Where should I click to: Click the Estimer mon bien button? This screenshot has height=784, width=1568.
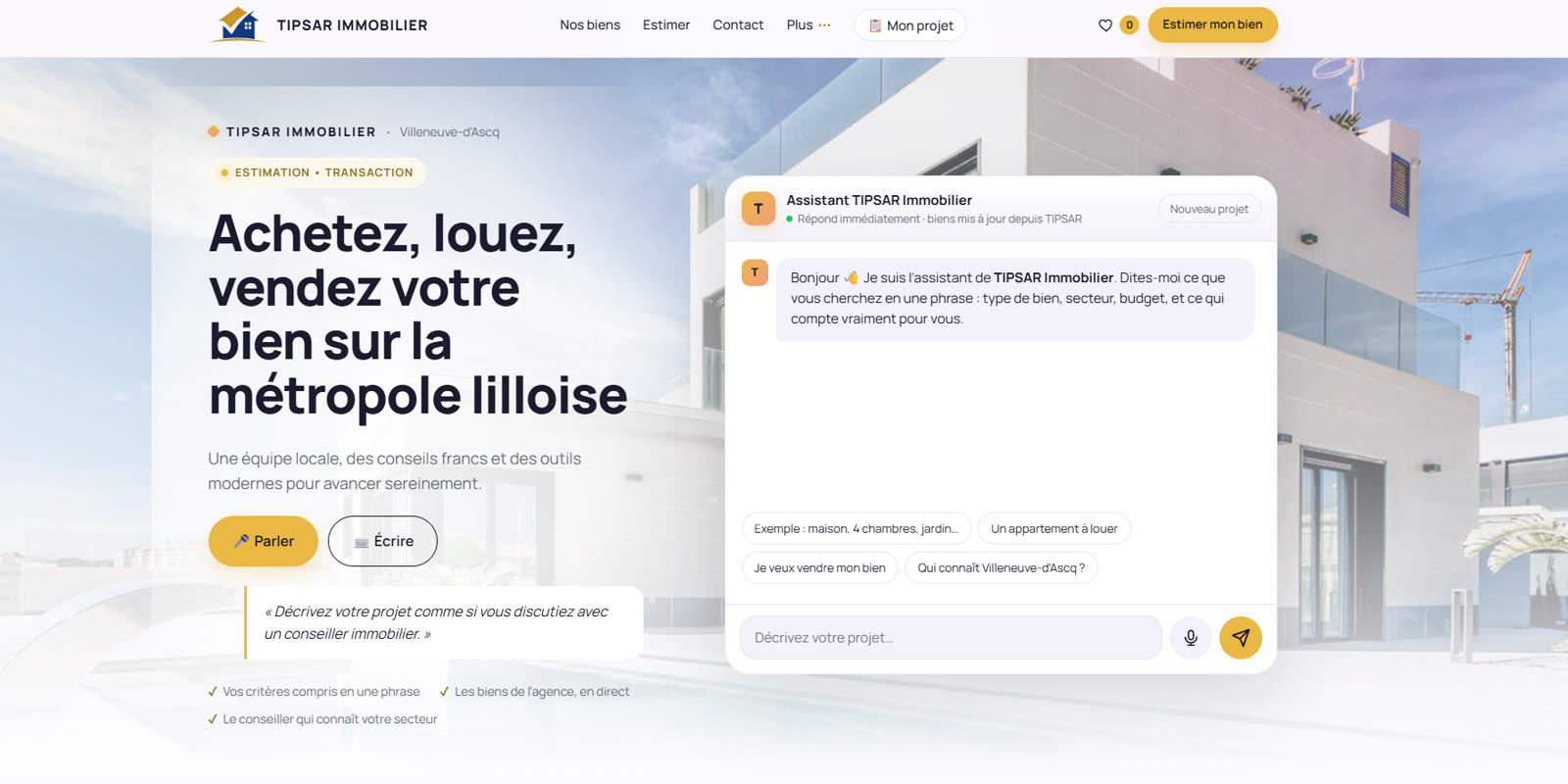click(x=1212, y=25)
